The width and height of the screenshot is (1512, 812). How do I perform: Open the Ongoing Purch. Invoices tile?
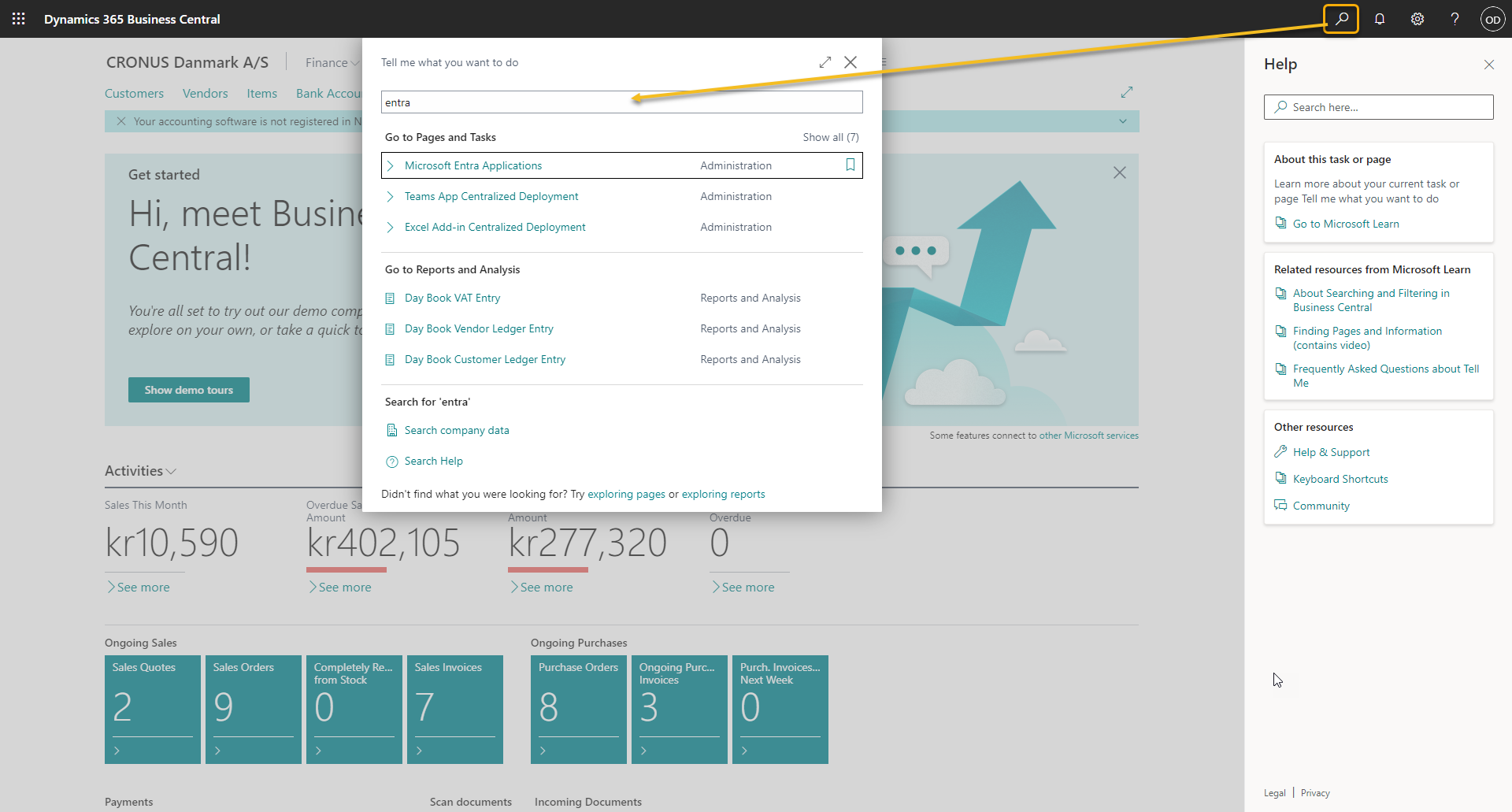(680, 710)
